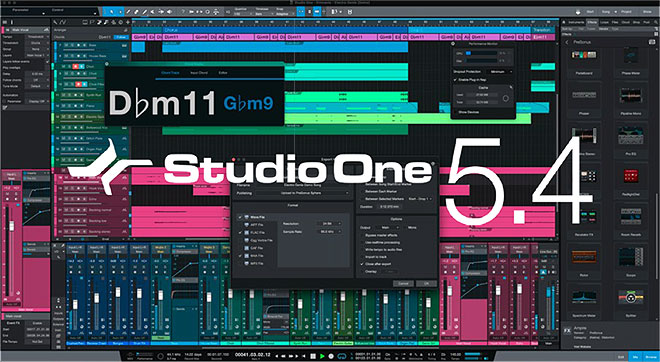
Task: Switch to the Instruments browser tab
Action: (x=576, y=22)
